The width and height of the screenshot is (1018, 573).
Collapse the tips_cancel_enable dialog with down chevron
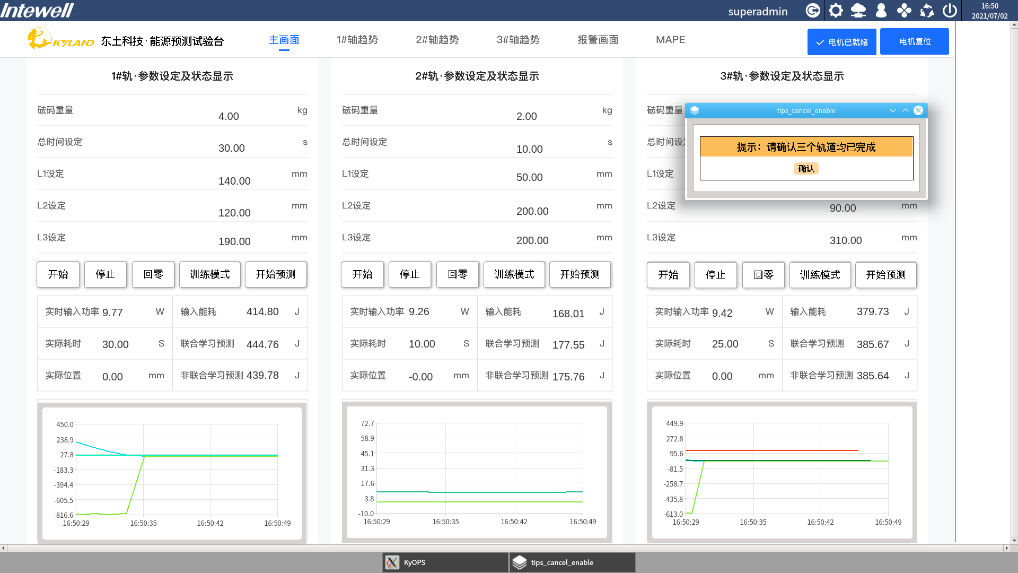click(893, 110)
